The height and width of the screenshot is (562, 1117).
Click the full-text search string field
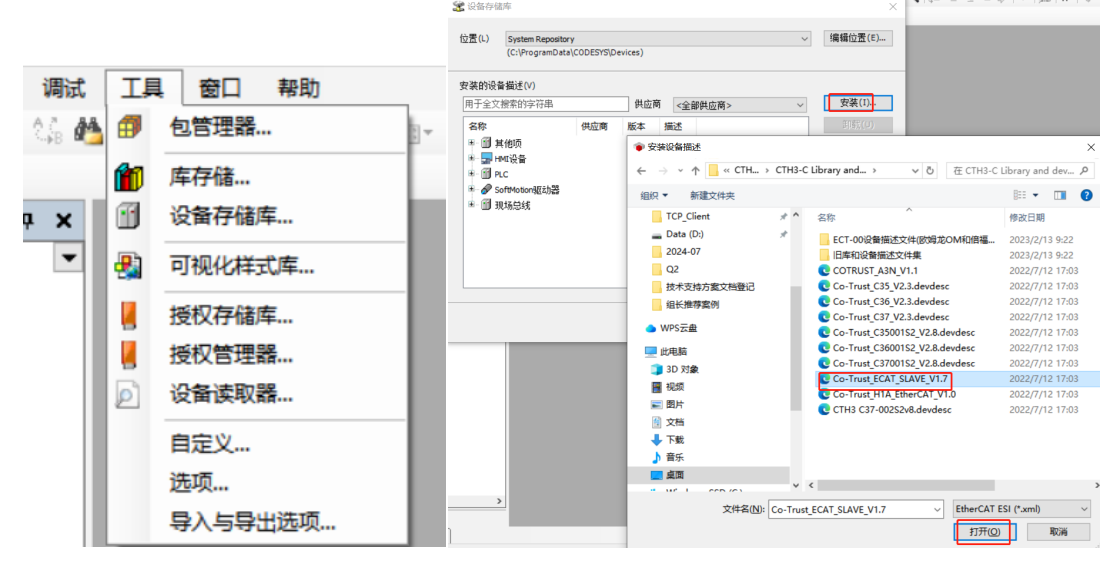pyautogui.click(x=545, y=104)
